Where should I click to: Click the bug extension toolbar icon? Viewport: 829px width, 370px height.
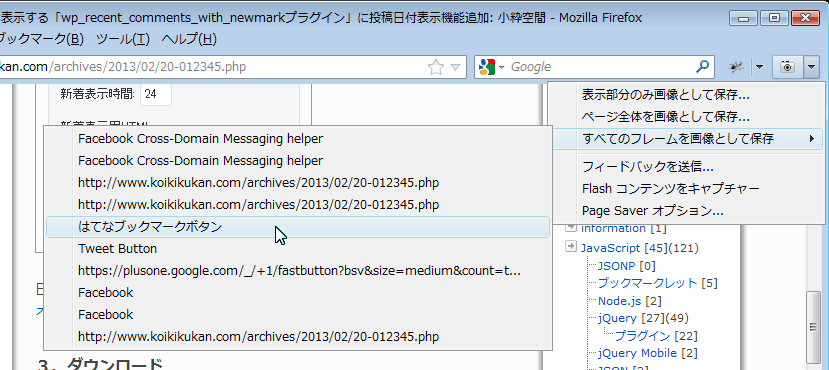coord(736,67)
